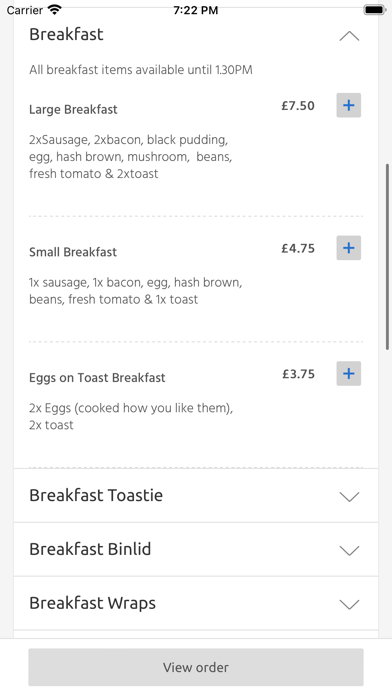The width and height of the screenshot is (392, 696).
Task: Tap the Breakfast section heading
Action: click(x=66, y=35)
